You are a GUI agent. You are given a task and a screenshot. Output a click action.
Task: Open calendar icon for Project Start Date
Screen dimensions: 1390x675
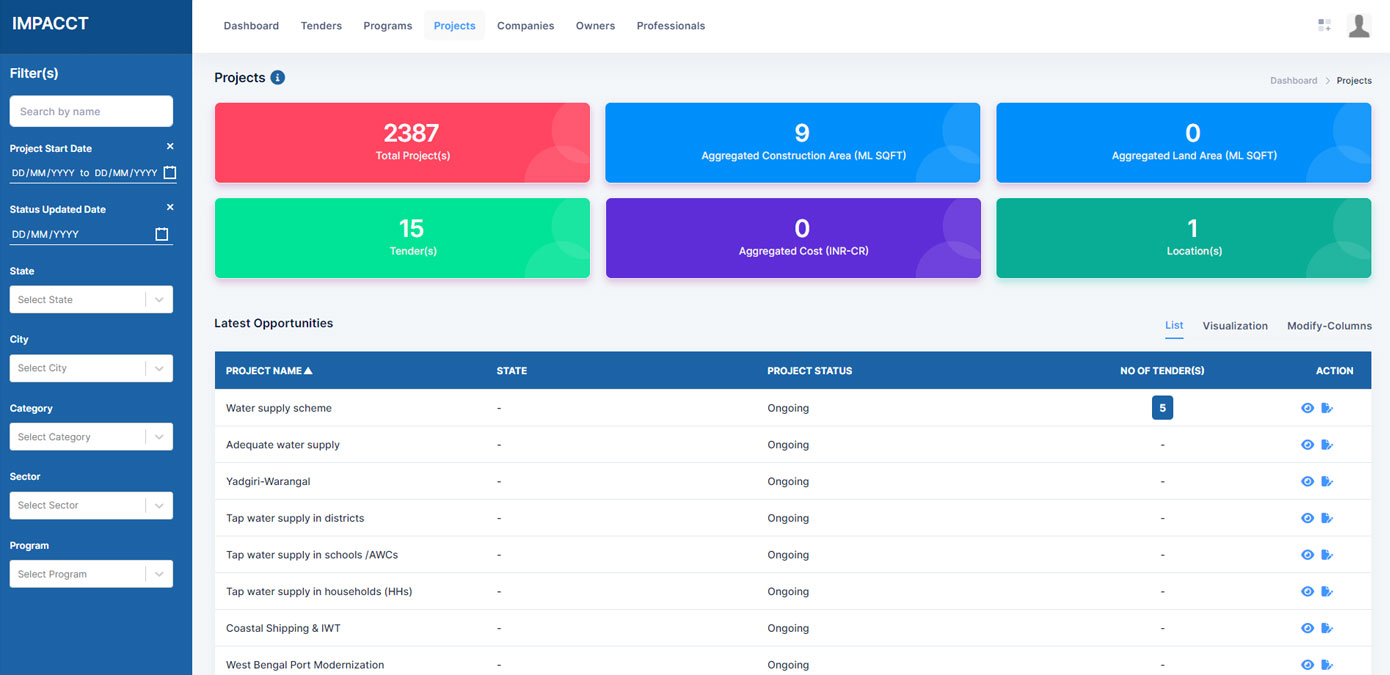coord(169,173)
